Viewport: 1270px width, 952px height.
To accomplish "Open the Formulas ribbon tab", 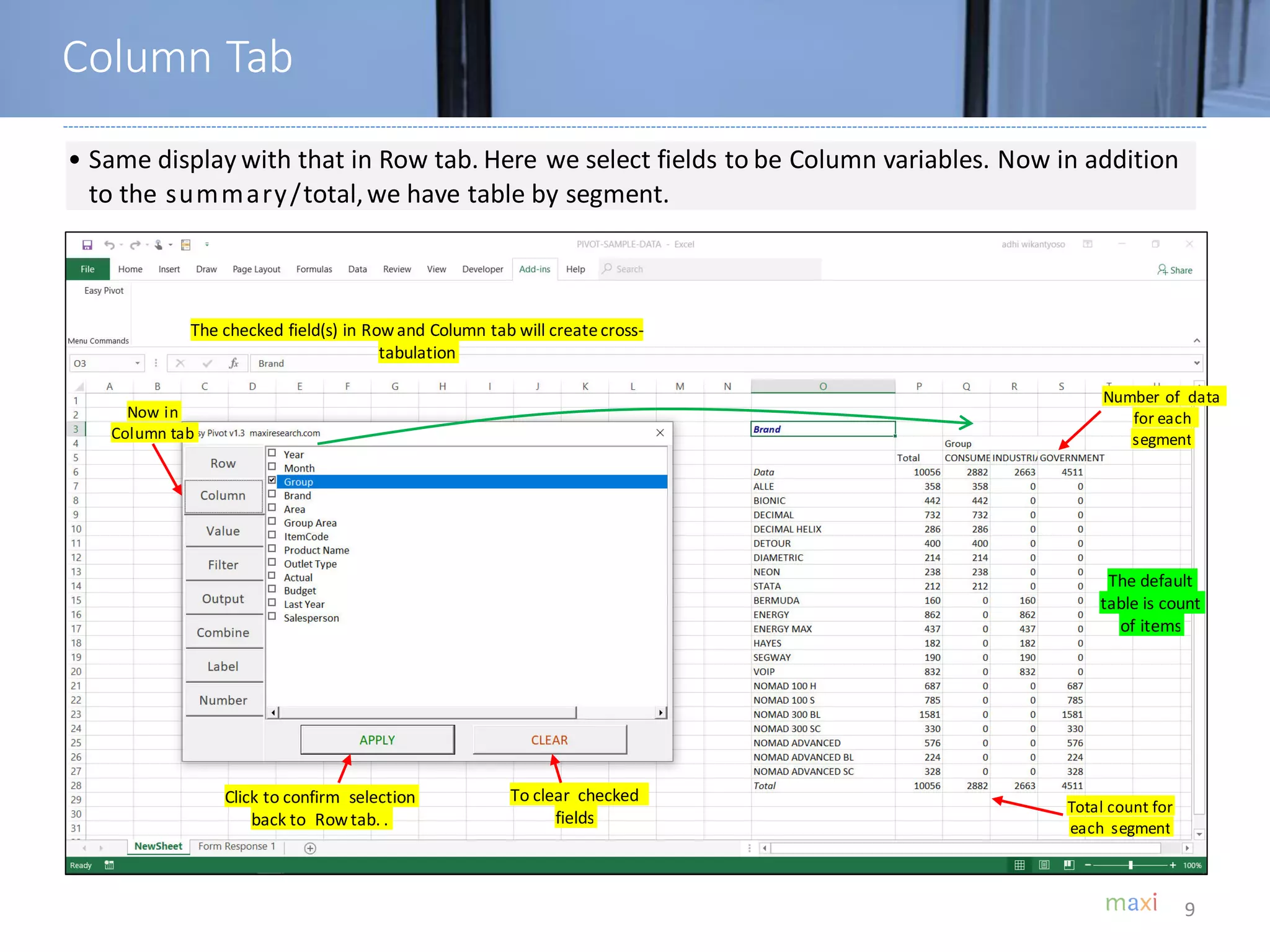I will point(314,269).
